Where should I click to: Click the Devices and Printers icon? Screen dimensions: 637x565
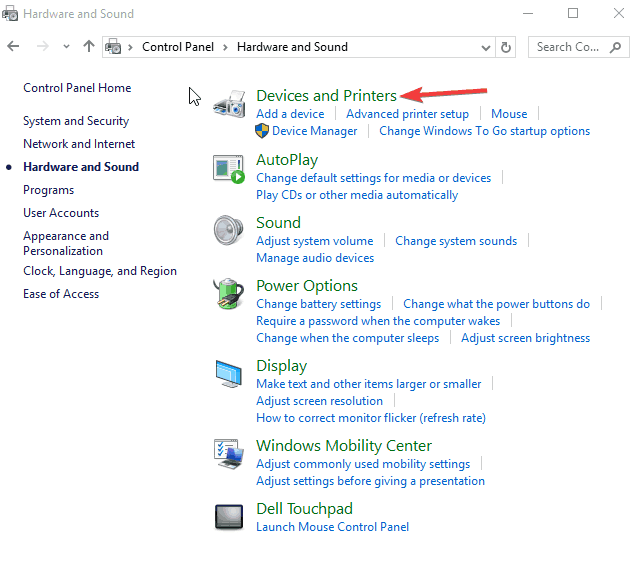pos(230,105)
